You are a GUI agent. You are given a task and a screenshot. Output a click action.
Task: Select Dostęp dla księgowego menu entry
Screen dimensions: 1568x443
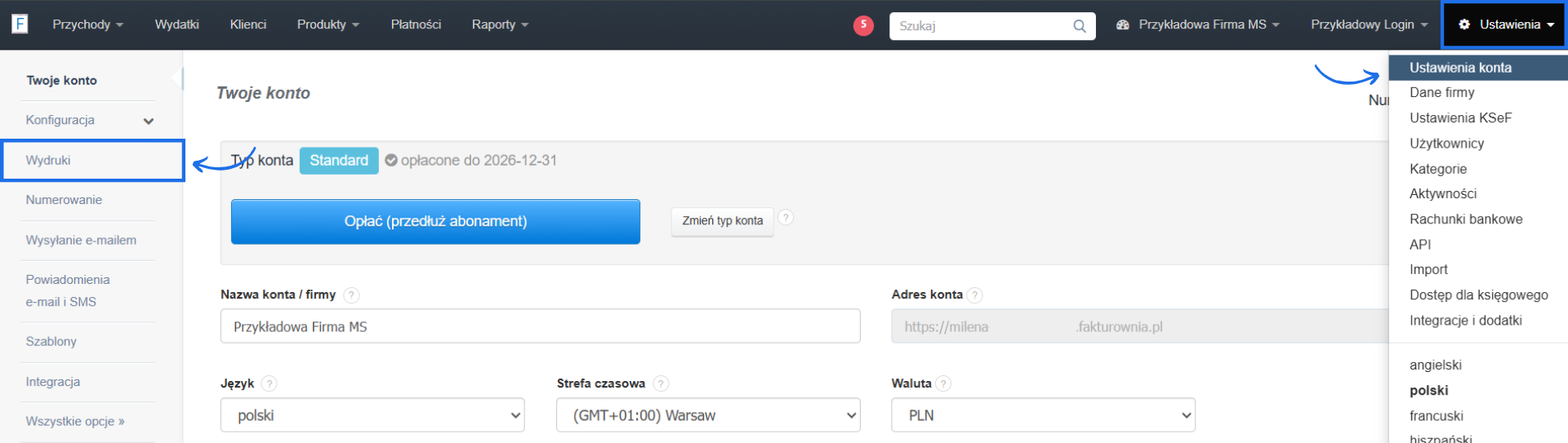coord(1478,295)
